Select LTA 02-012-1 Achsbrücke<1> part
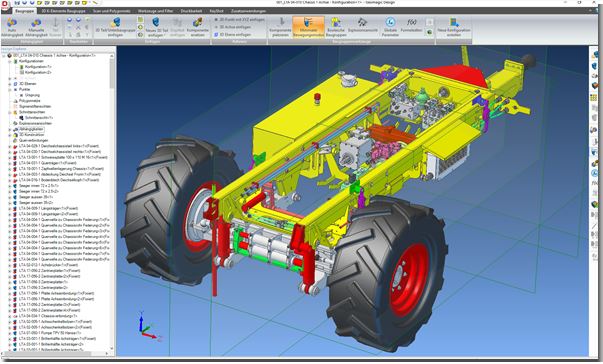The height and width of the screenshot is (364, 603). pyautogui.click(x=48, y=265)
